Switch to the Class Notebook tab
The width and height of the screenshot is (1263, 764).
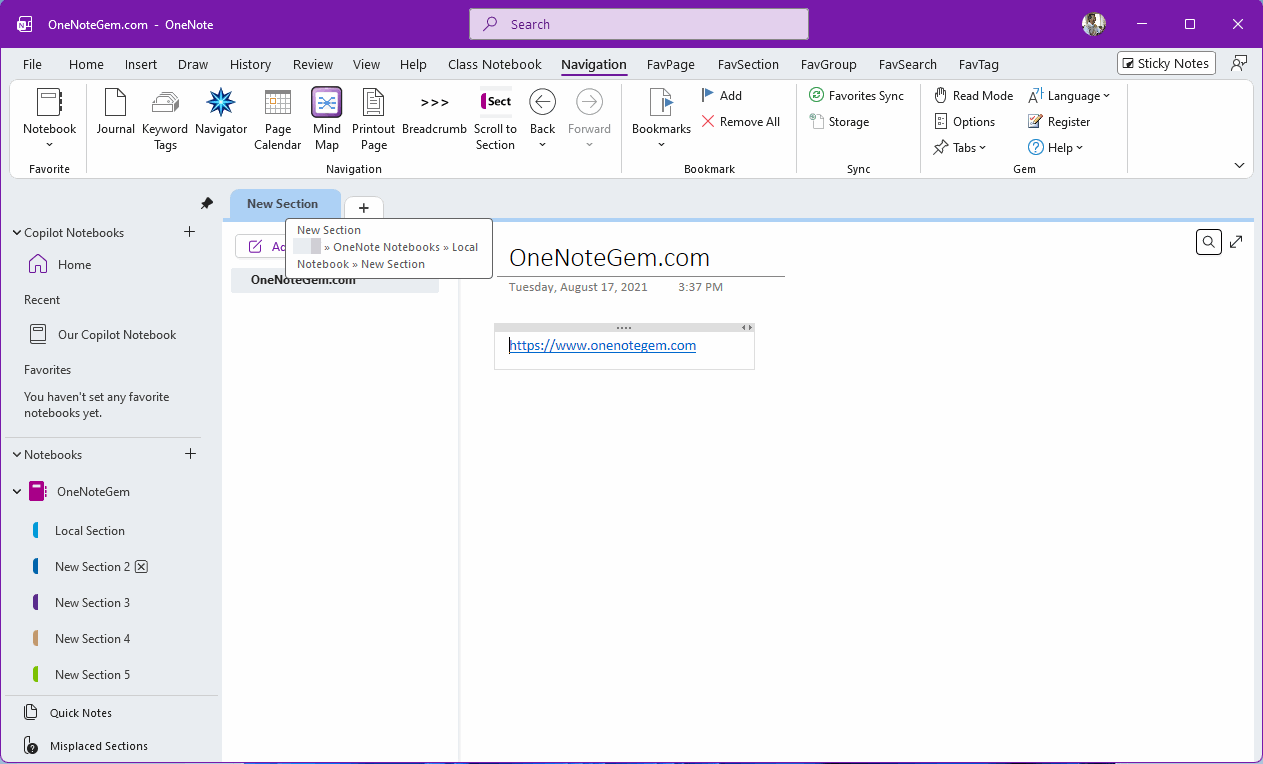coord(495,64)
